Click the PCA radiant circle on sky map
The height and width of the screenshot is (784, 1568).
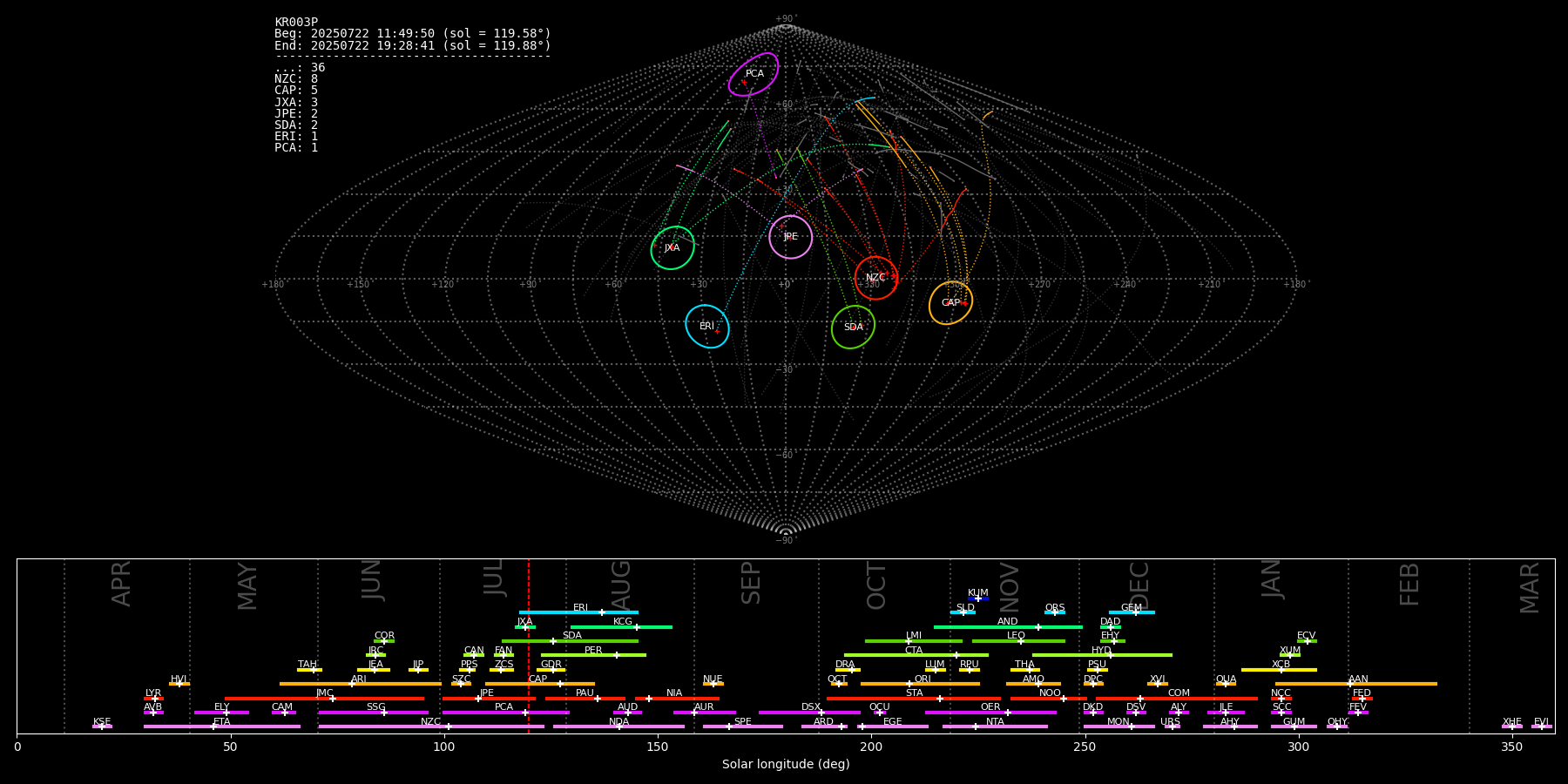(754, 74)
